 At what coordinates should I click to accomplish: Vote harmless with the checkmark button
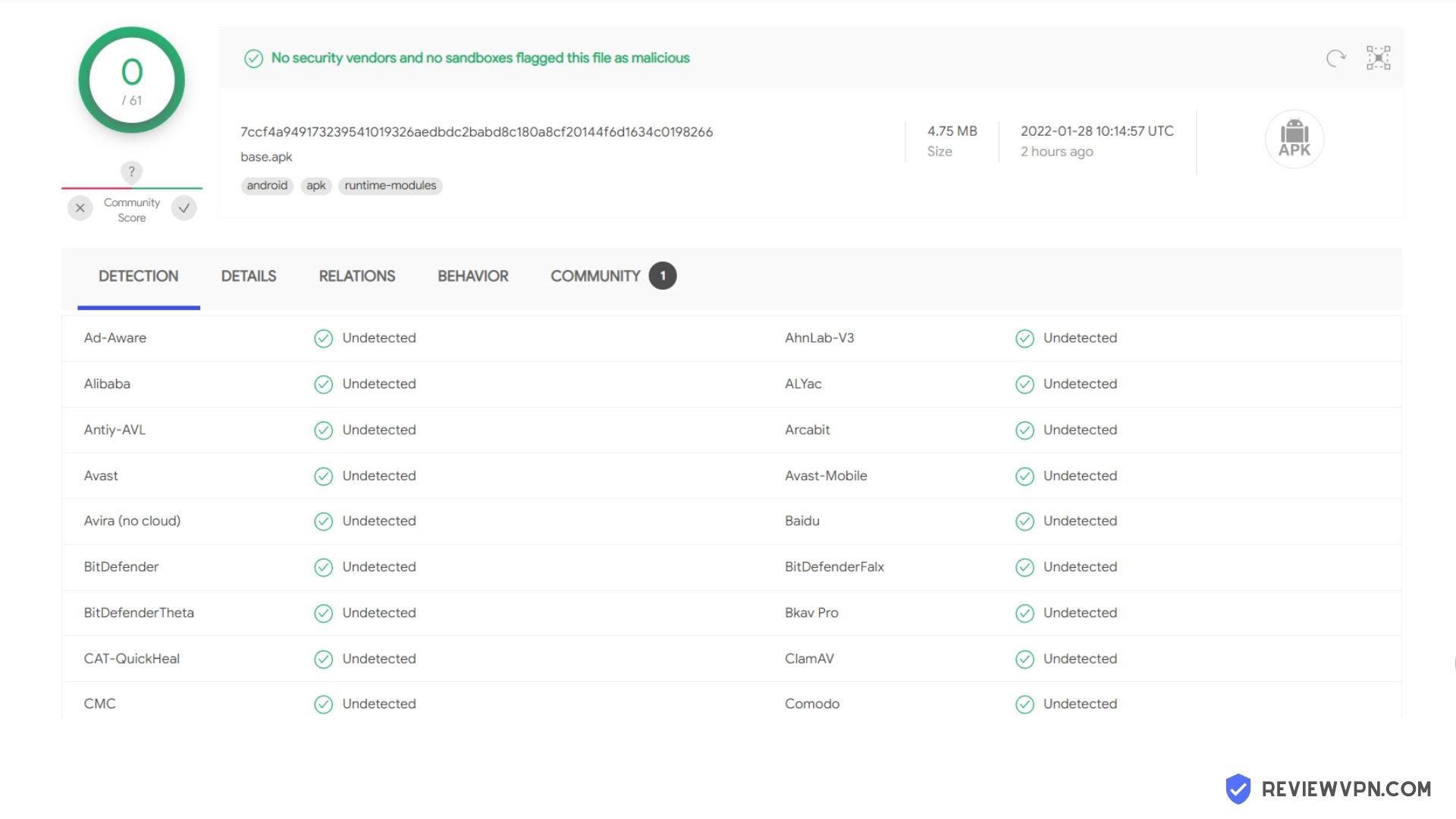(184, 208)
